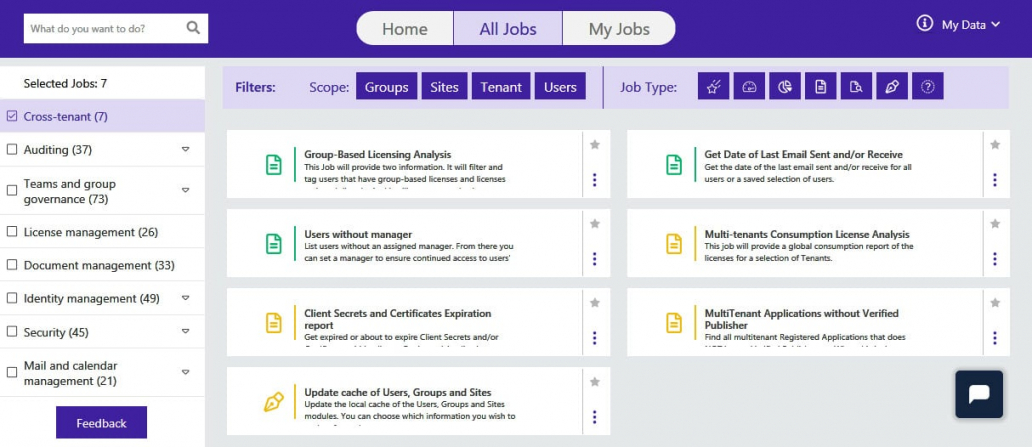The image size is (1032, 447).
Task: Check the Identity management (49) checkbox
Action: pyautogui.click(x=12, y=298)
